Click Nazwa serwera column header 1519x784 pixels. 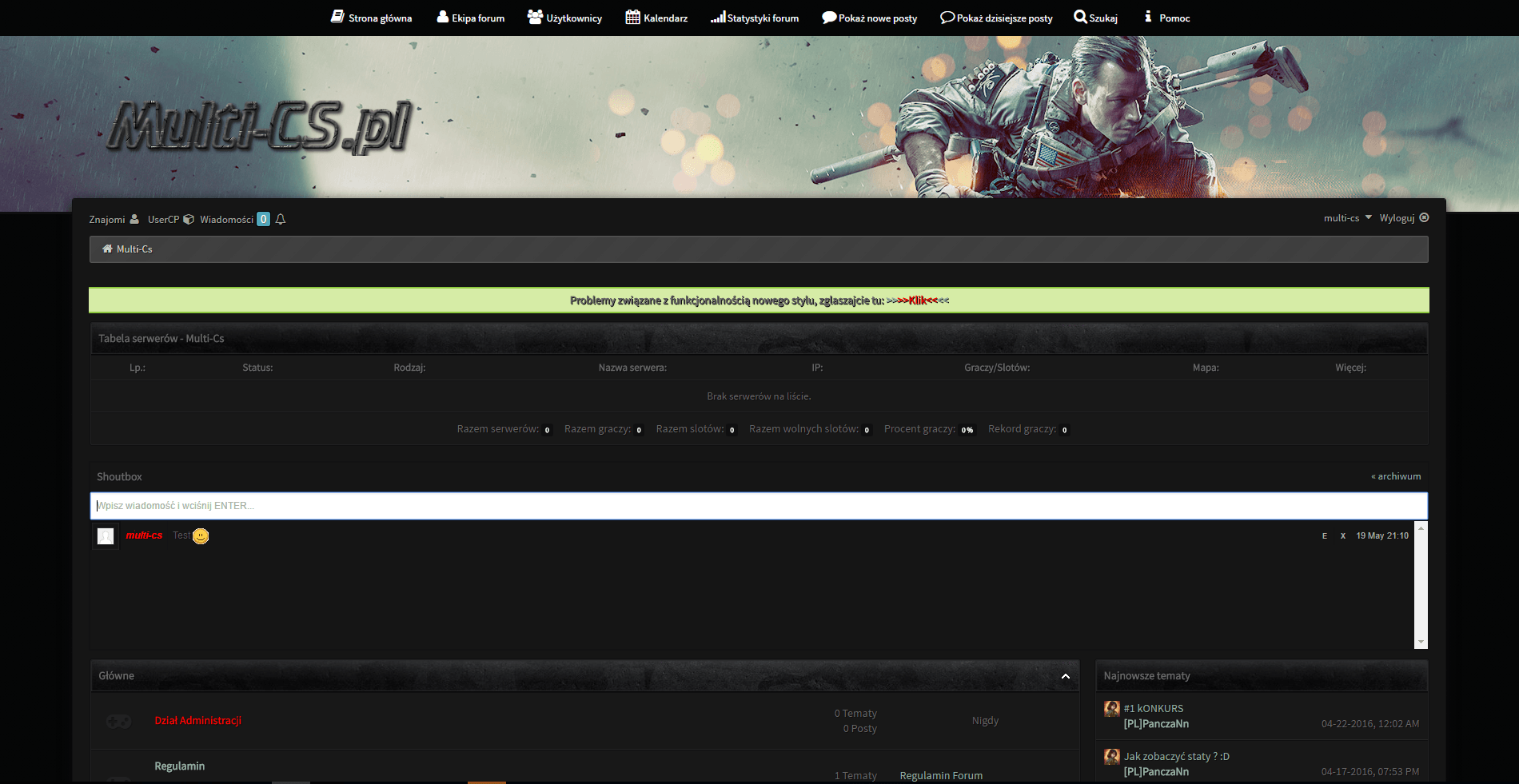632,368
